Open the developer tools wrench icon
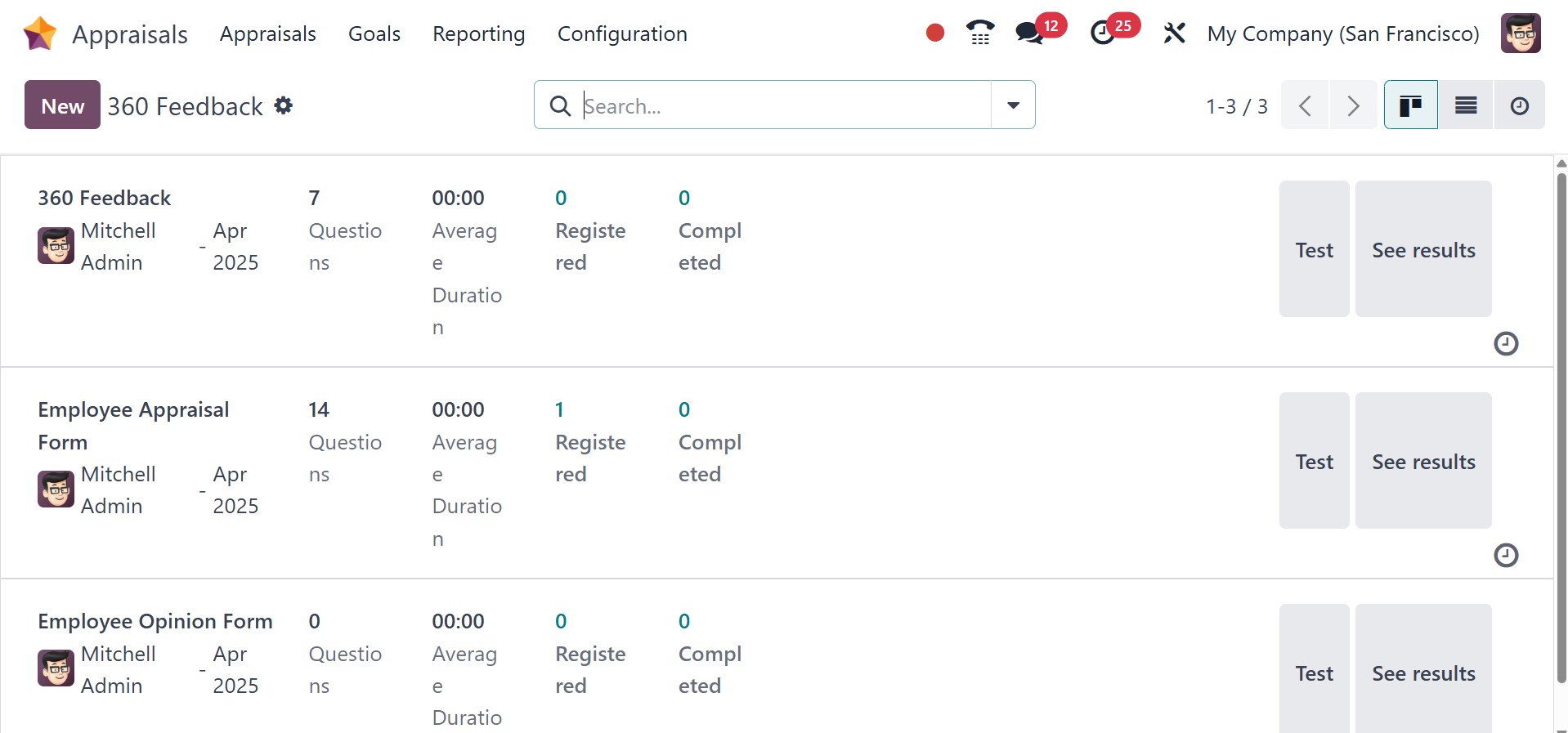 (1174, 33)
